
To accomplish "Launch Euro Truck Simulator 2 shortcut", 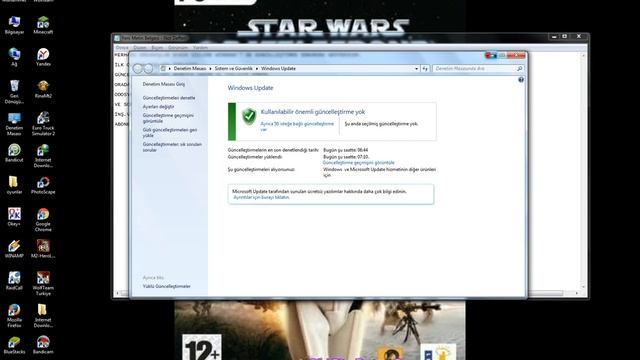I will [x=43, y=124].
